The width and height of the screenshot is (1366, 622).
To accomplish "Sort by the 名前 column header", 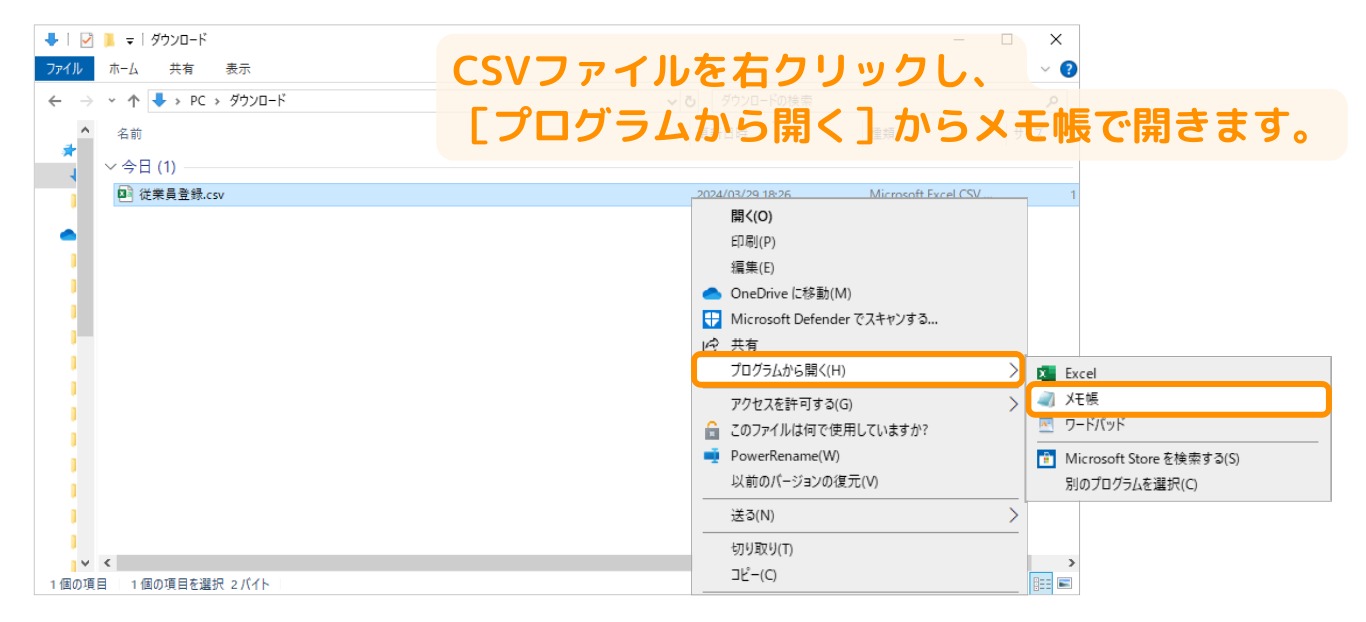I will (x=130, y=133).
